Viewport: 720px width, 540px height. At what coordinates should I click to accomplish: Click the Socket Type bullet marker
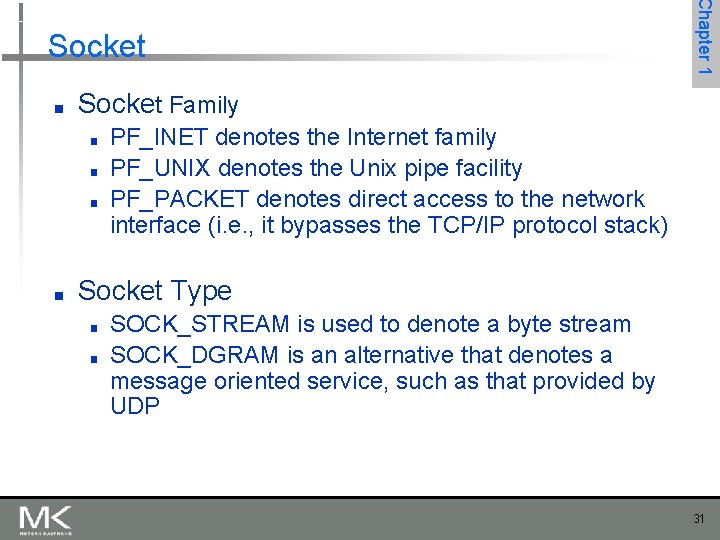(59, 296)
